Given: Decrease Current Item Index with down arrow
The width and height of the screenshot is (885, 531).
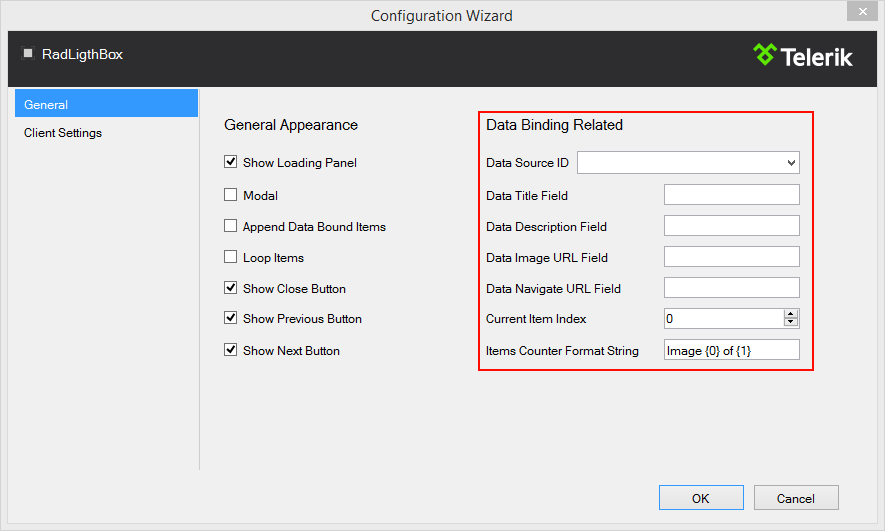Looking at the screenshot, I should [791, 323].
